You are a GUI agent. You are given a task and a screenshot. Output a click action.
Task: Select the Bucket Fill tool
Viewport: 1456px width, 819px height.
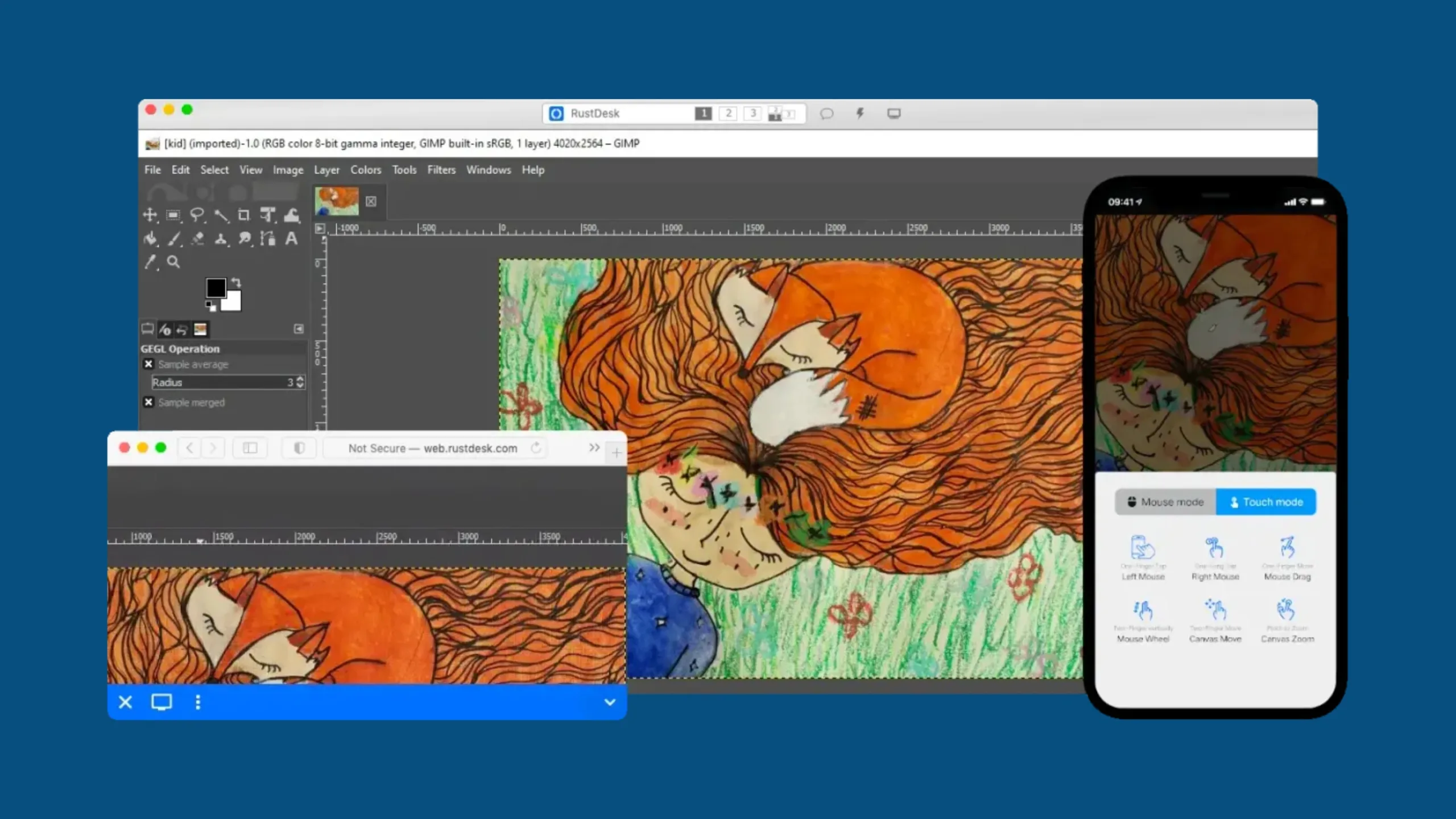[150, 238]
